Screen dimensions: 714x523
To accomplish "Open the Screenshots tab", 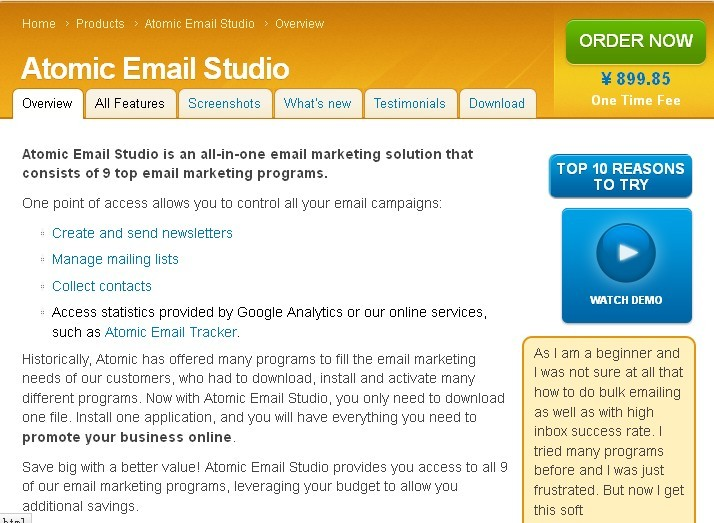I will pos(224,104).
